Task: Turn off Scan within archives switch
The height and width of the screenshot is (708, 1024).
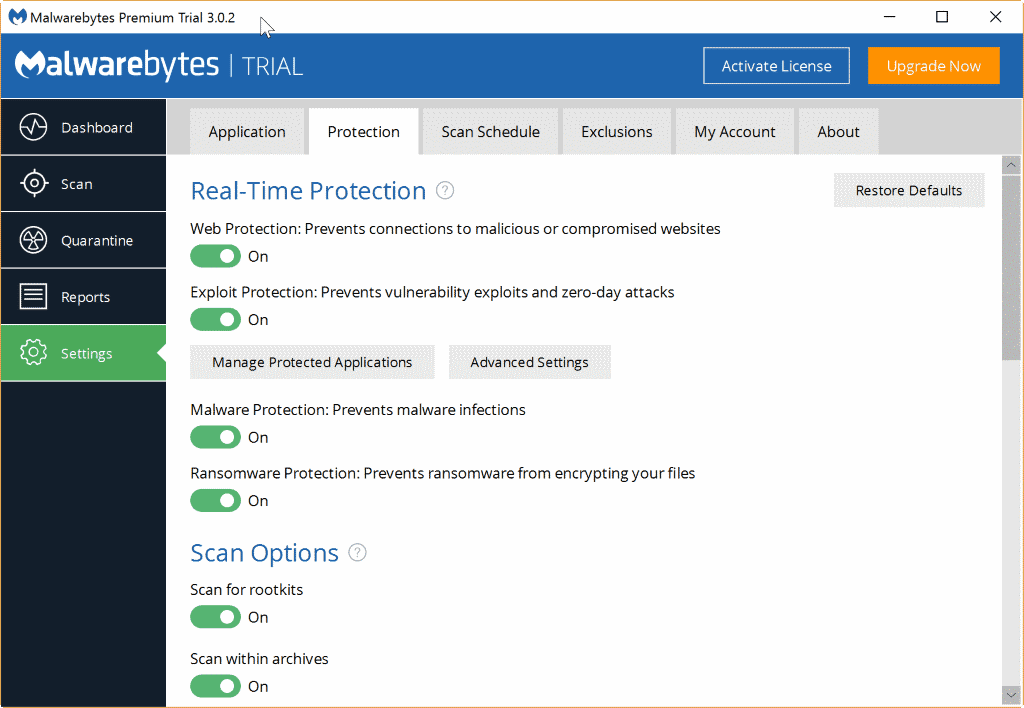Action: [216, 686]
